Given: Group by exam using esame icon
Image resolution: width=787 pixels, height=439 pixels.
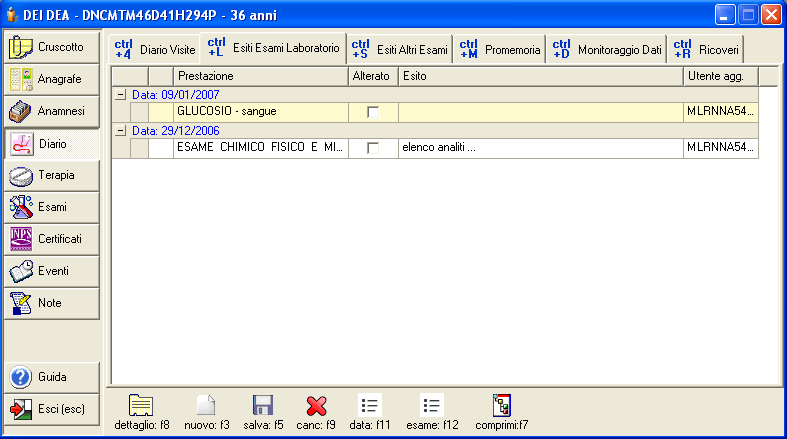Looking at the screenshot, I should pyautogui.click(x=431, y=405).
